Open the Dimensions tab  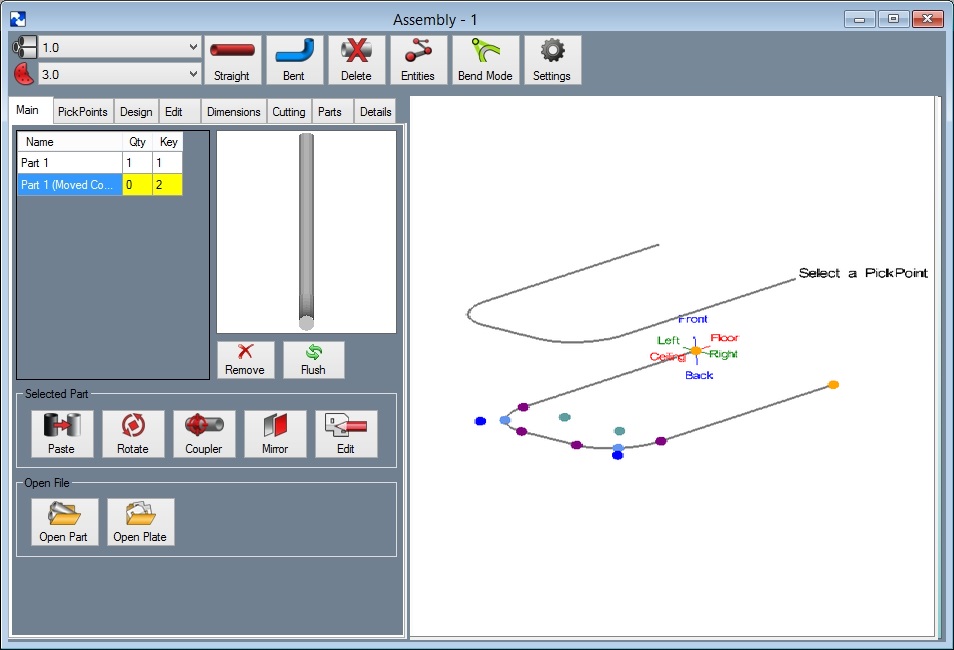pos(234,112)
